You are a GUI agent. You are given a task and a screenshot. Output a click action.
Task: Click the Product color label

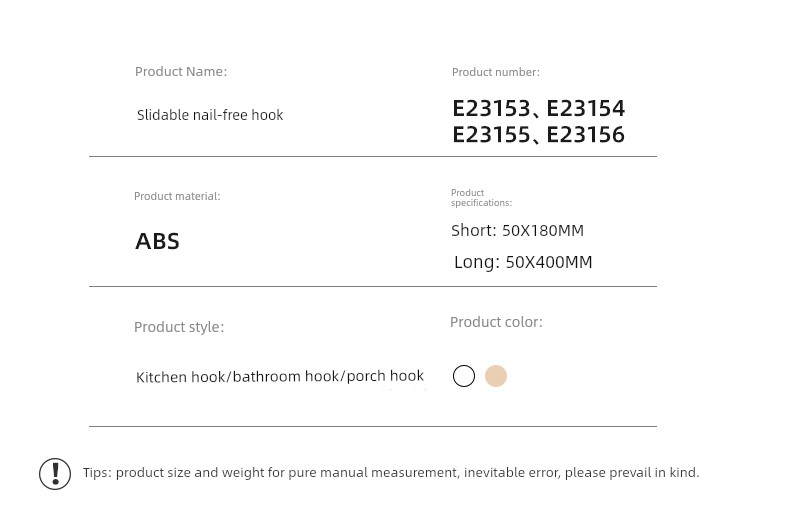496,322
